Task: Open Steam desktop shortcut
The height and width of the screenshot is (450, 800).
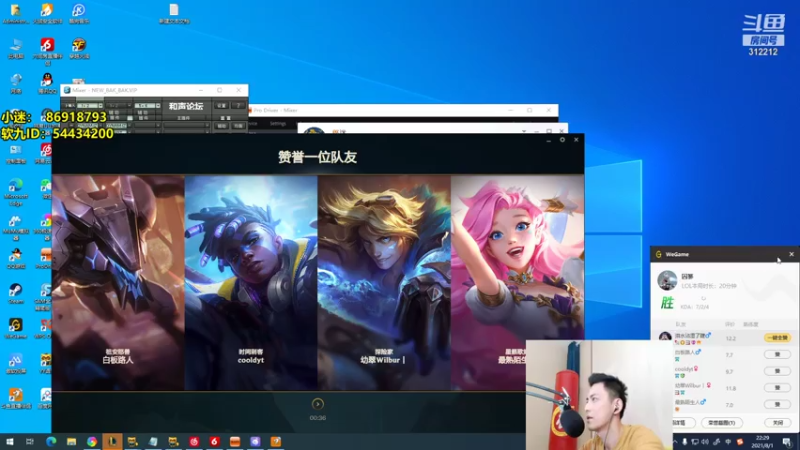Action: tap(15, 293)
